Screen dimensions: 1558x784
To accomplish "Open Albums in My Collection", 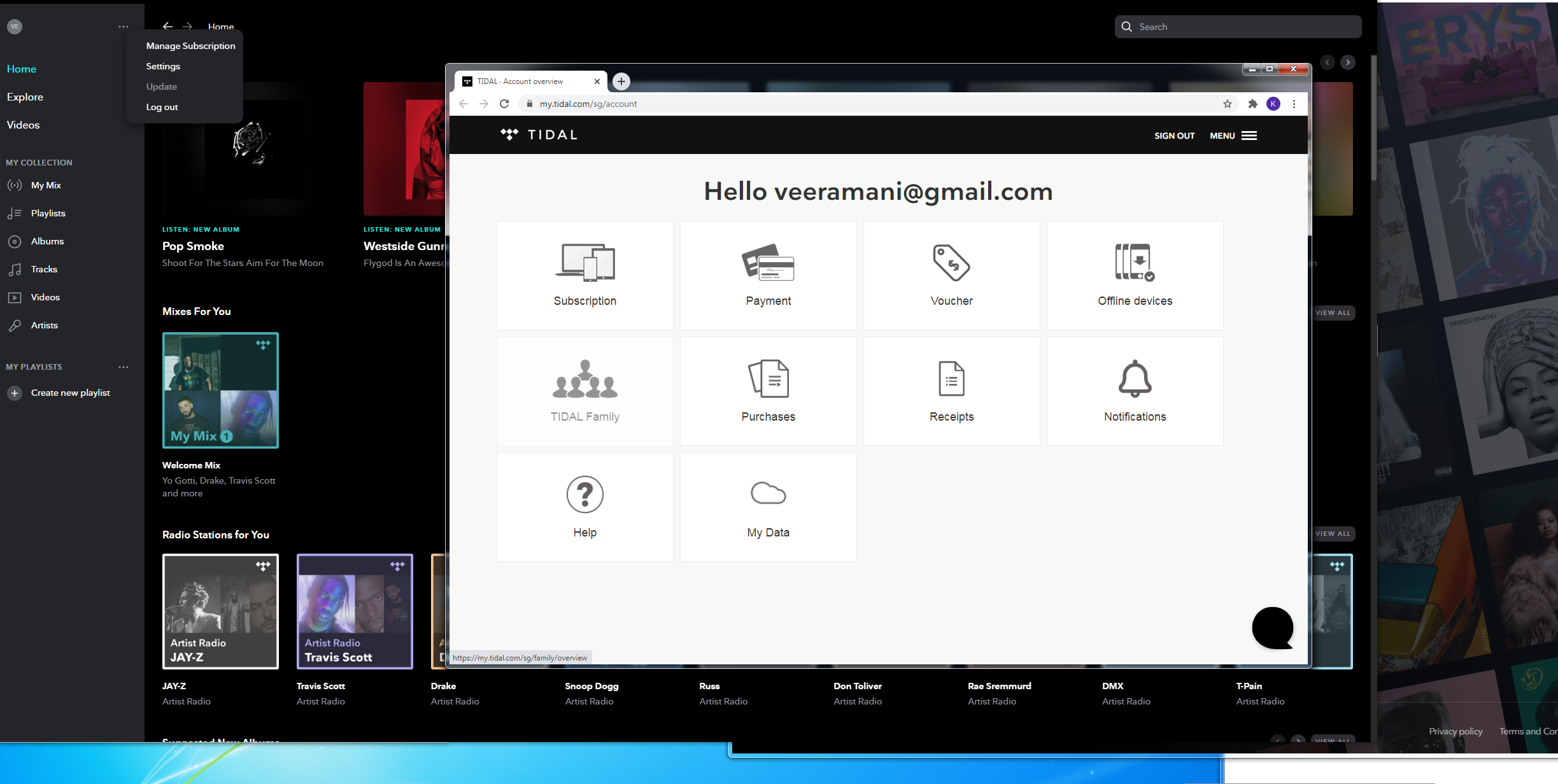I will click(x=47, y=241).
